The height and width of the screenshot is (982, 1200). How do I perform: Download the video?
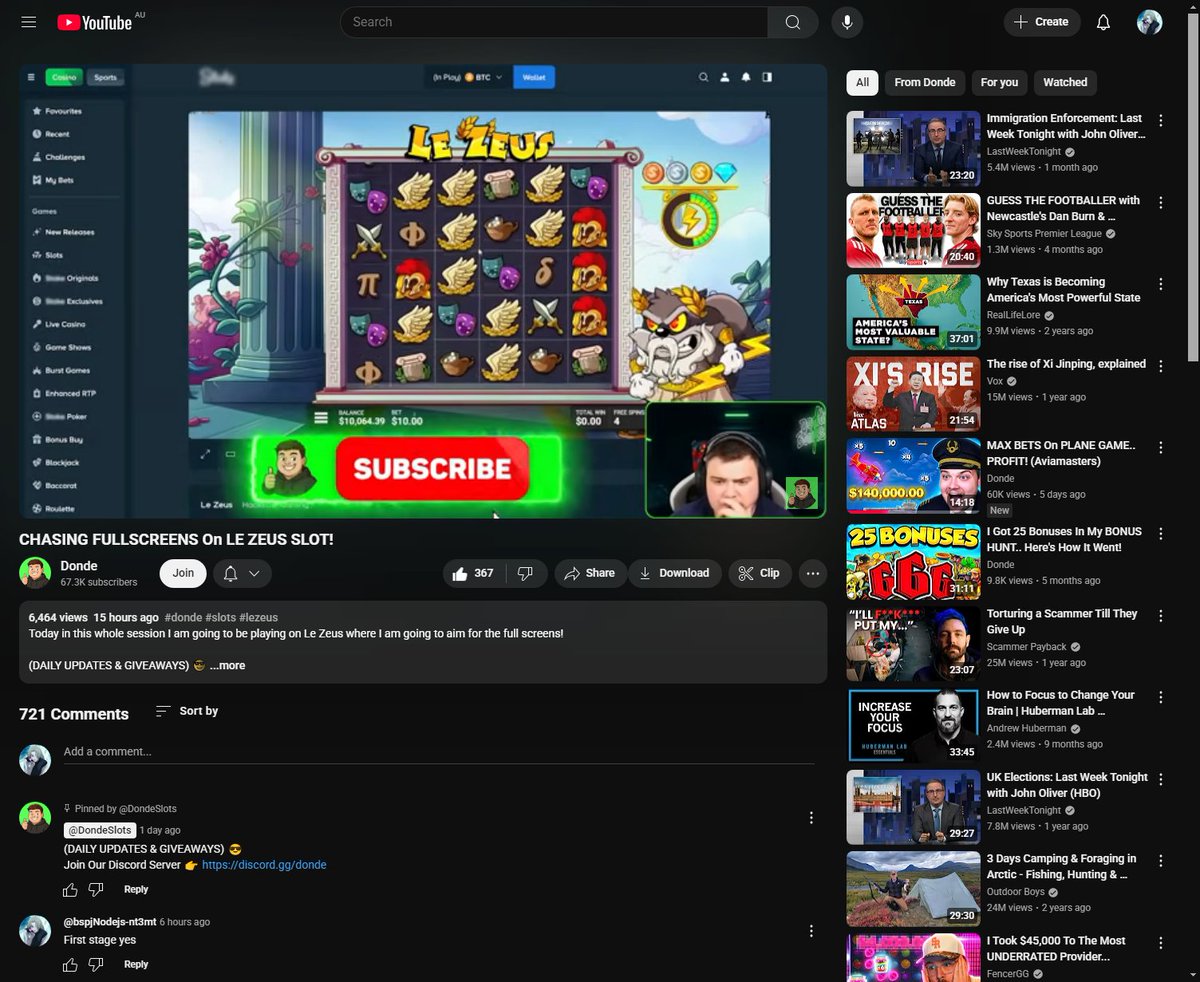point(675,573)
